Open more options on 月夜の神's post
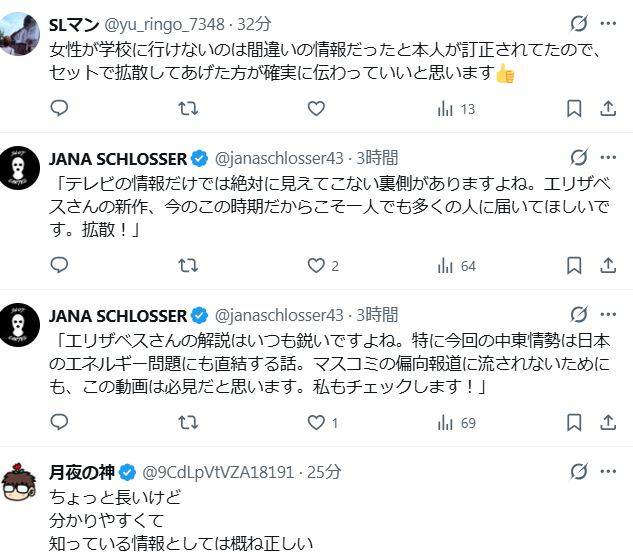This screenshot has height=558, width=633. [608, 471]
